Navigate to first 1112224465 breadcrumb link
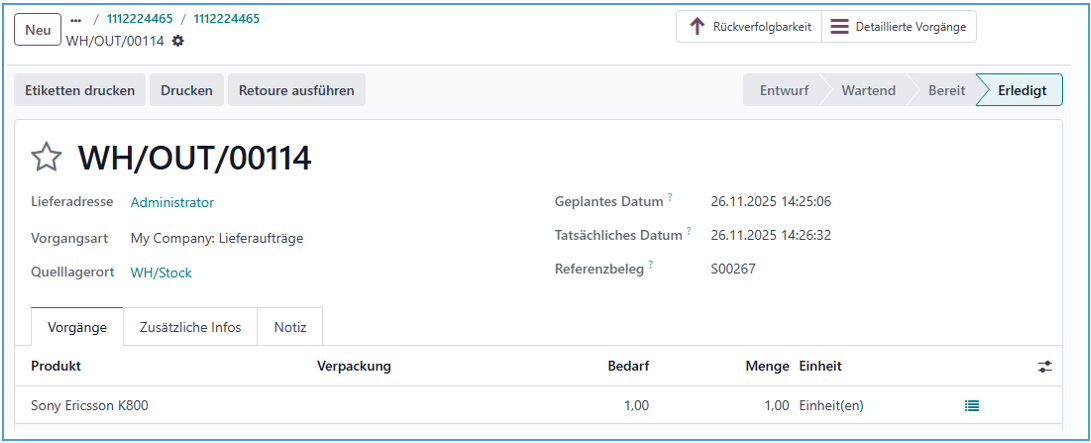 pos(140,19)
